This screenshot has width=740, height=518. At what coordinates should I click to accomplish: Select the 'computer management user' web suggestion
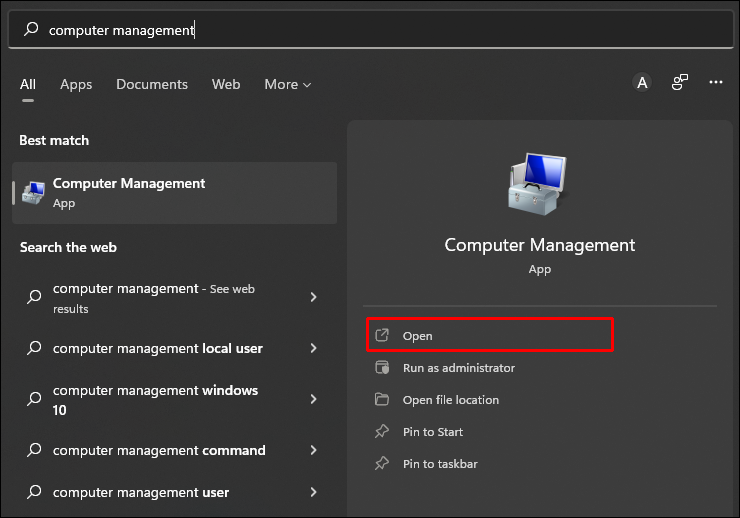click(141, 492)
